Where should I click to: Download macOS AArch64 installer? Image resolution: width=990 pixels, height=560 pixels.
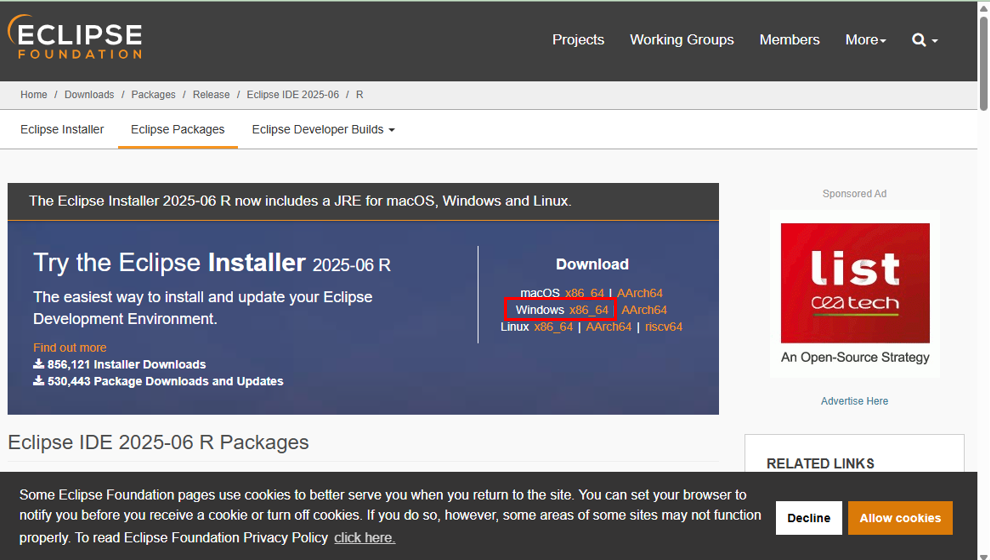[x=640, y=293]
